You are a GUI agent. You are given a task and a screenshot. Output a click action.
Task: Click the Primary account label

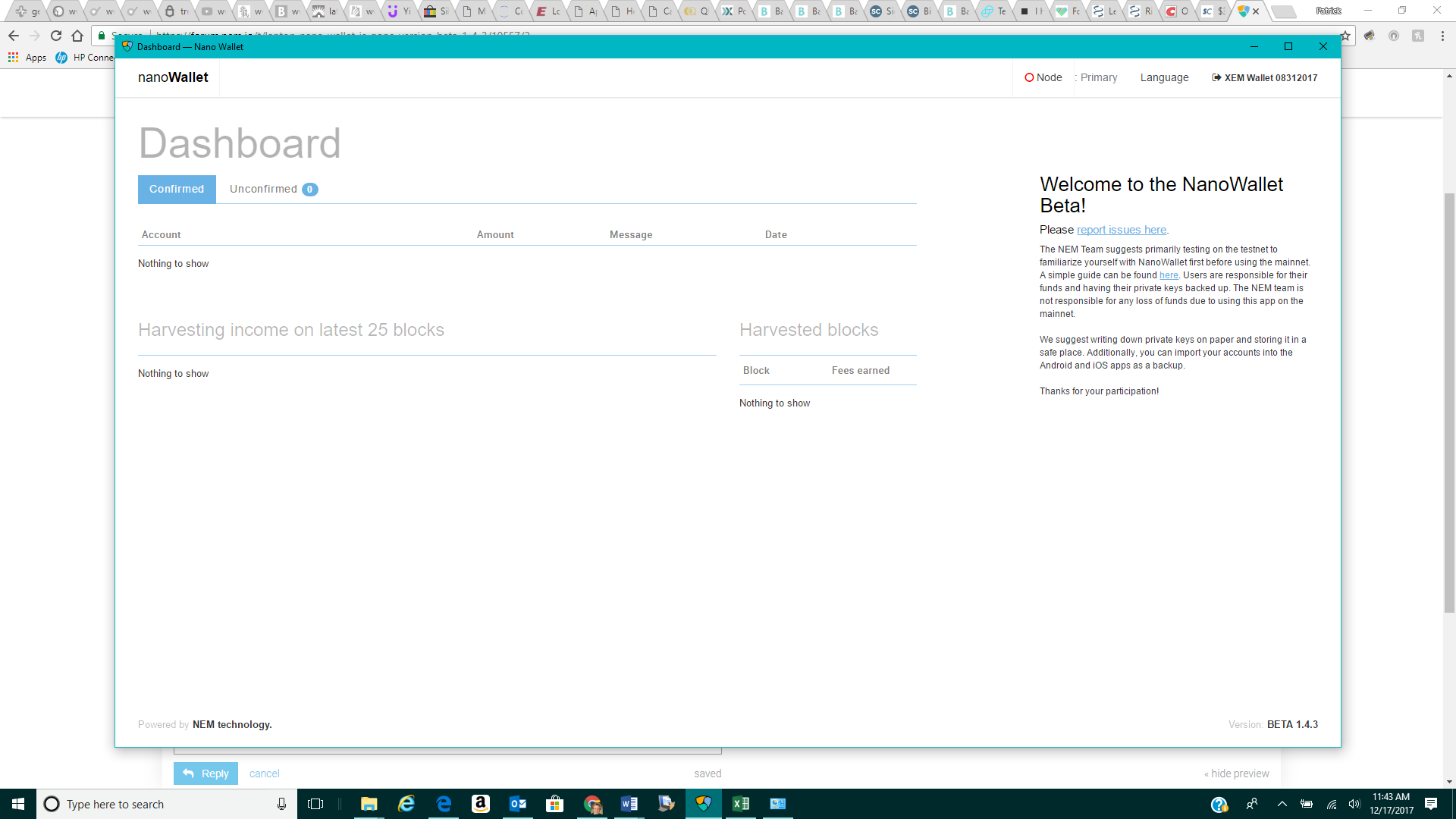[1098, 77]
